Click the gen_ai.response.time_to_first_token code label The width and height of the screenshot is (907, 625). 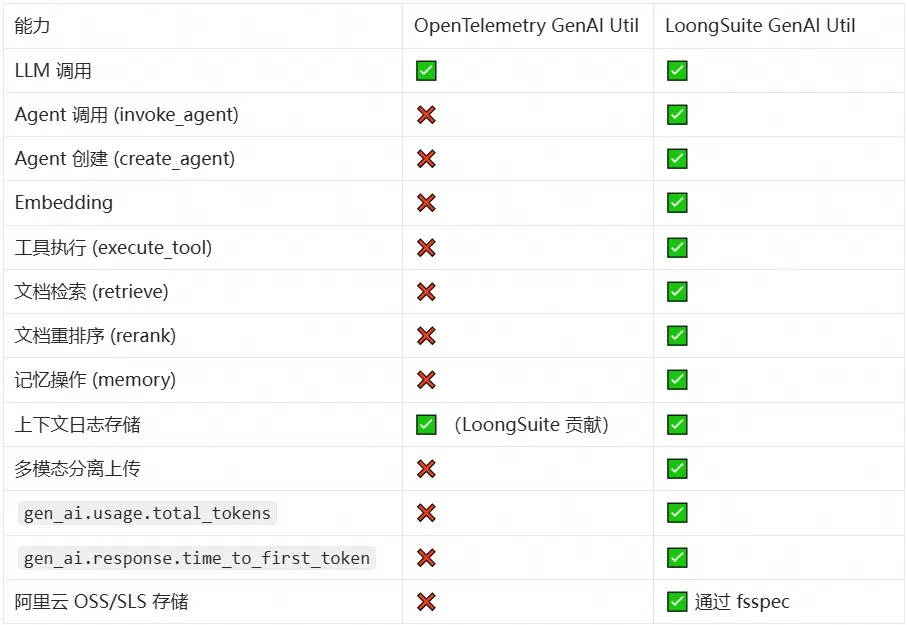[x=197, y=558]
